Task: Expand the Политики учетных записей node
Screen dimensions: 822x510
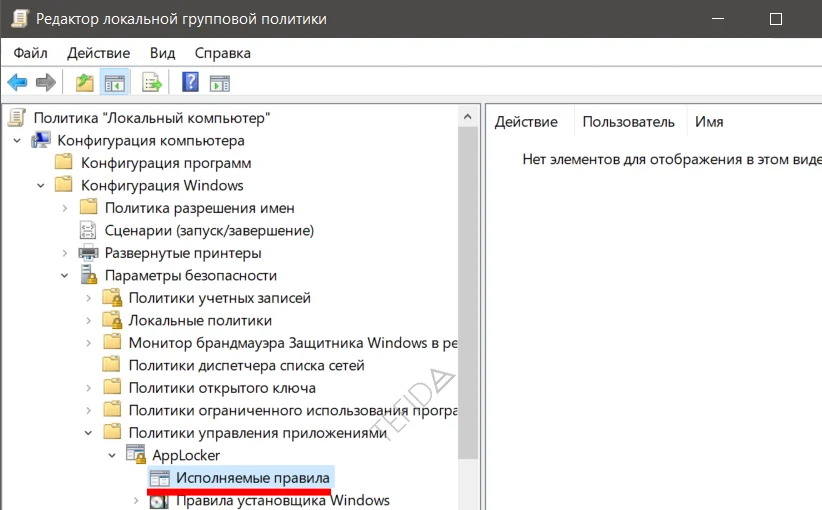Action: pyautogui.click(x=89, y=298)
